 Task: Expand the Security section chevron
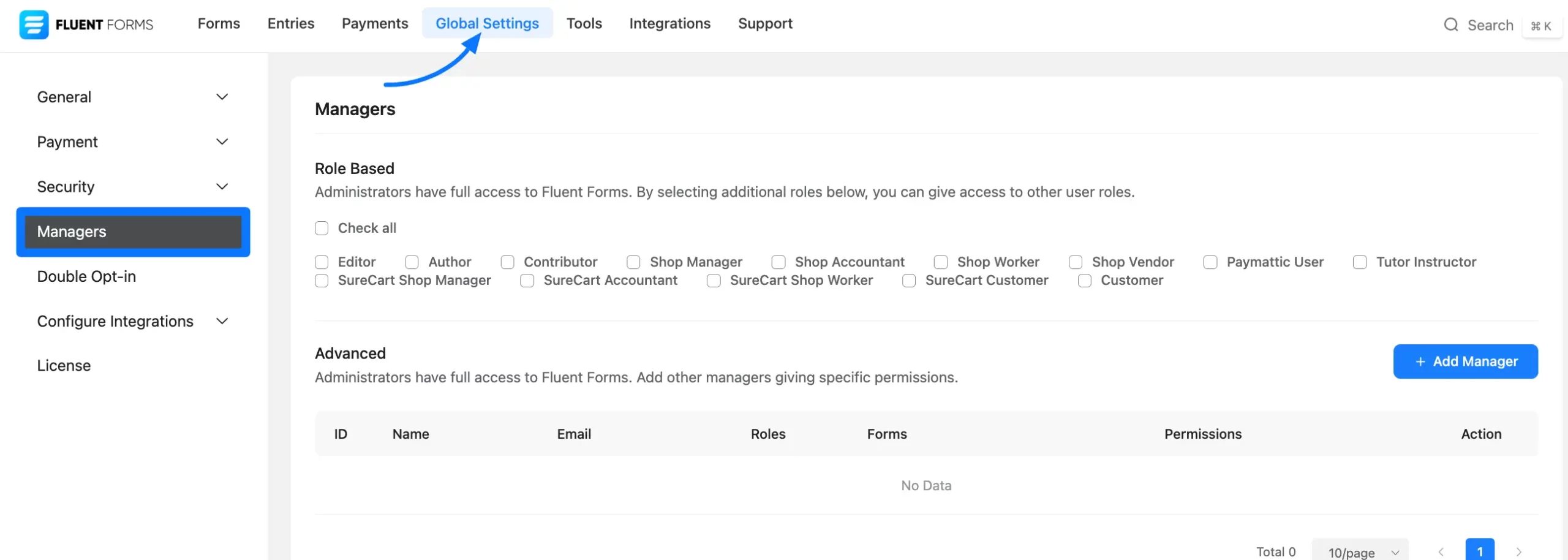tap(222, 186)
